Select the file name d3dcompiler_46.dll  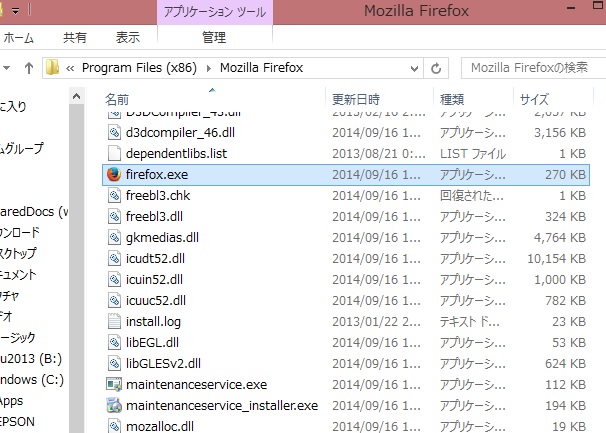point(180,133)
